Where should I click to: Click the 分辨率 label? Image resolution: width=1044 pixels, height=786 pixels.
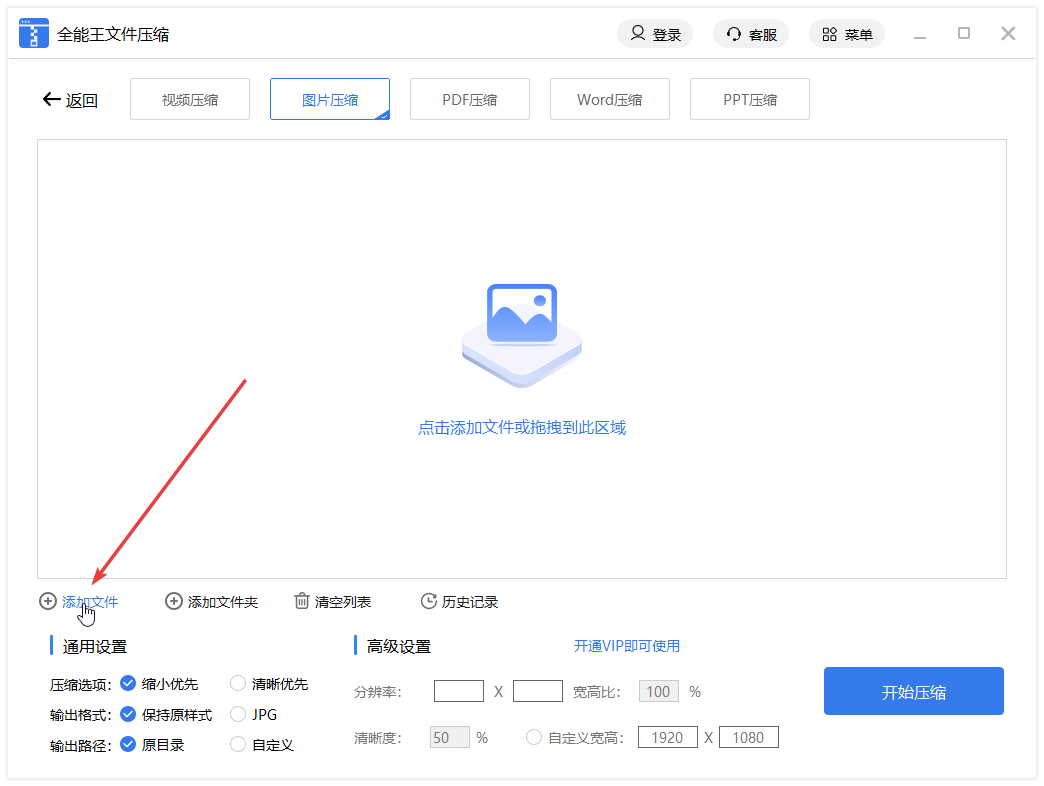(x=378, y=692)
